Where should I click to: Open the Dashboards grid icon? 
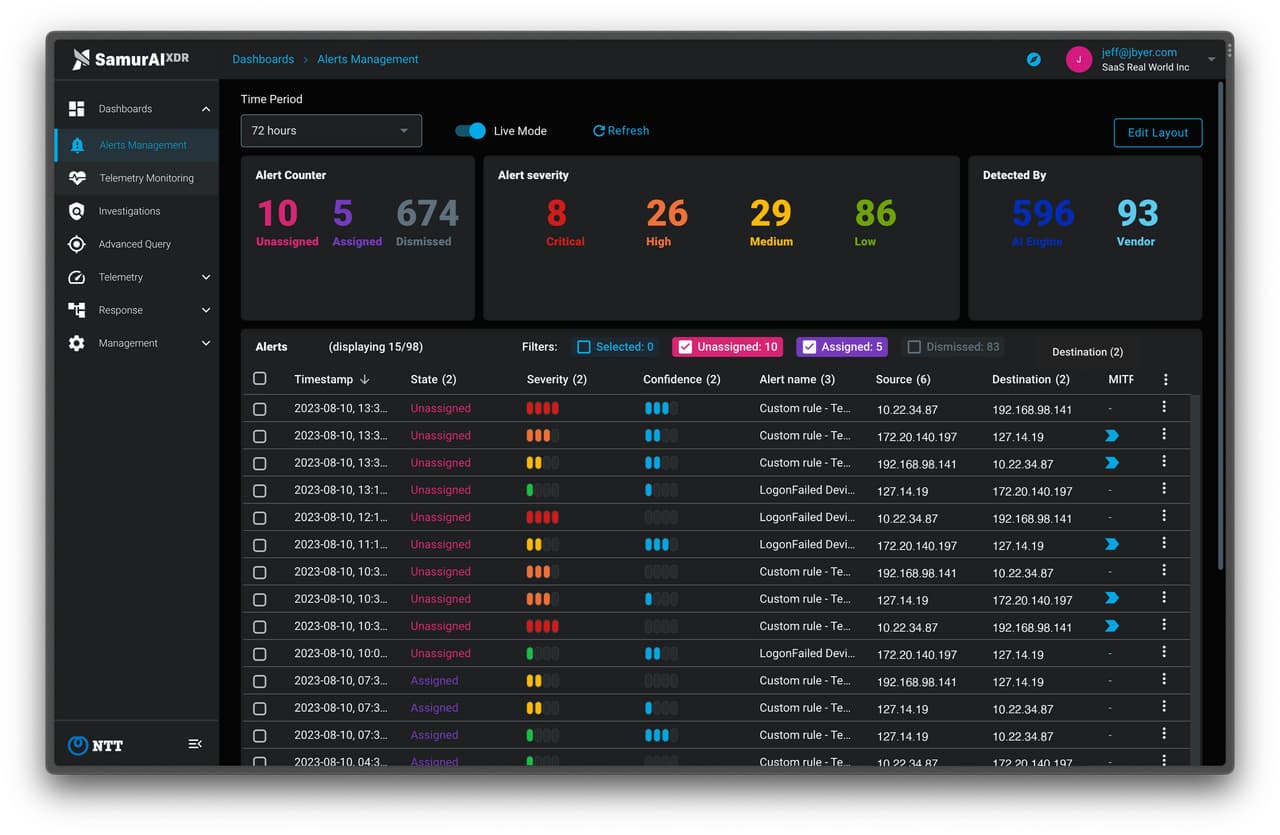point(77,108)
